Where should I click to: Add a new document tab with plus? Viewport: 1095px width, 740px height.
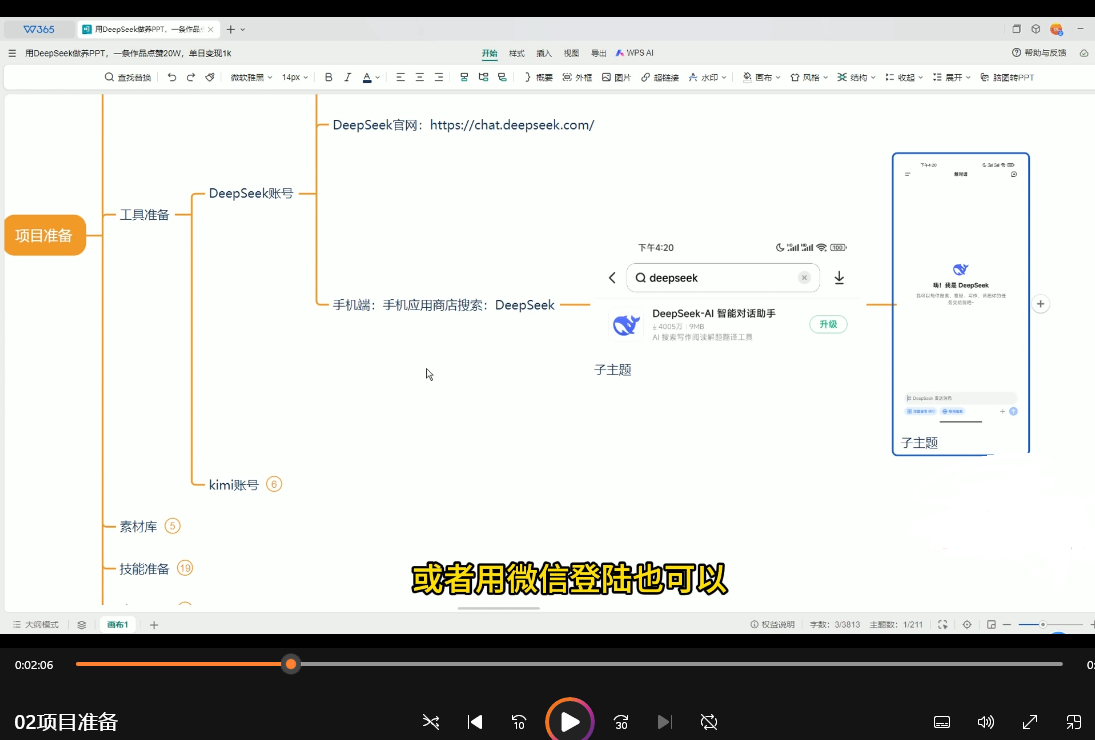click(x=230, y=29)
